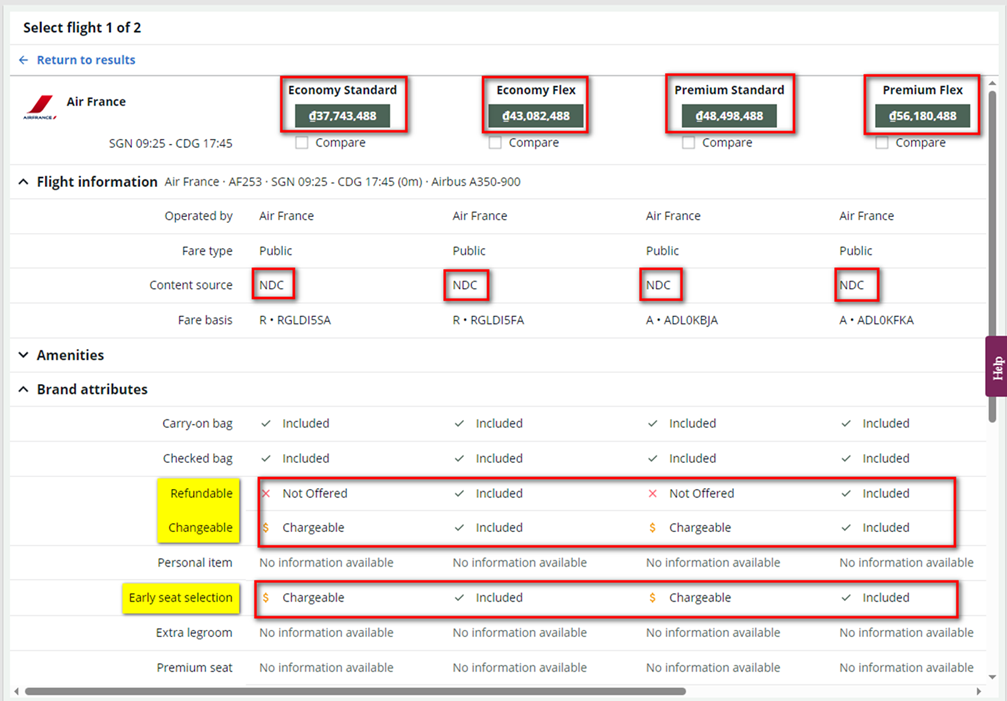Tick the Compare checkbox for Premium Standard
This screenshot has width=1007, height=701.
[x=688, y=143]
